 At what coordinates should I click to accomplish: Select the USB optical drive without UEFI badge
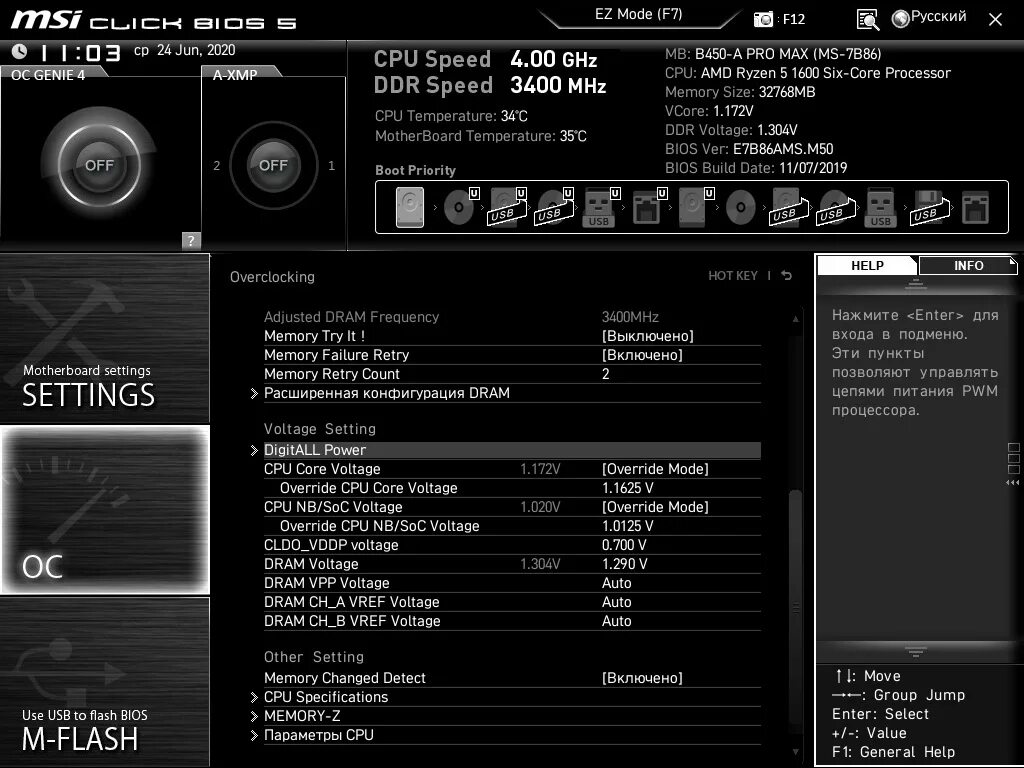[x=836, y=207]
